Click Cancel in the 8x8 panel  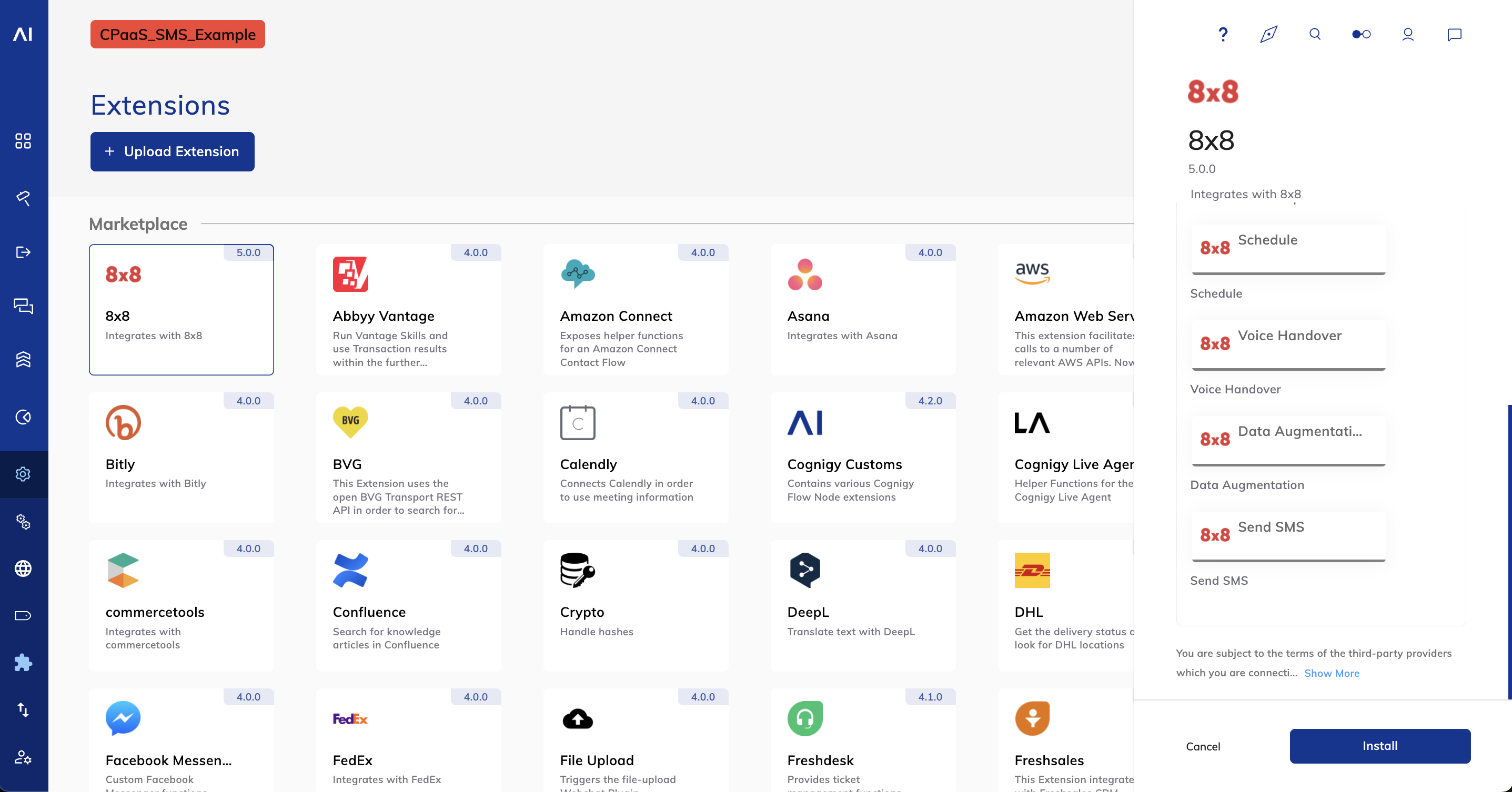pyautogui.click(x=1203, y=746)
